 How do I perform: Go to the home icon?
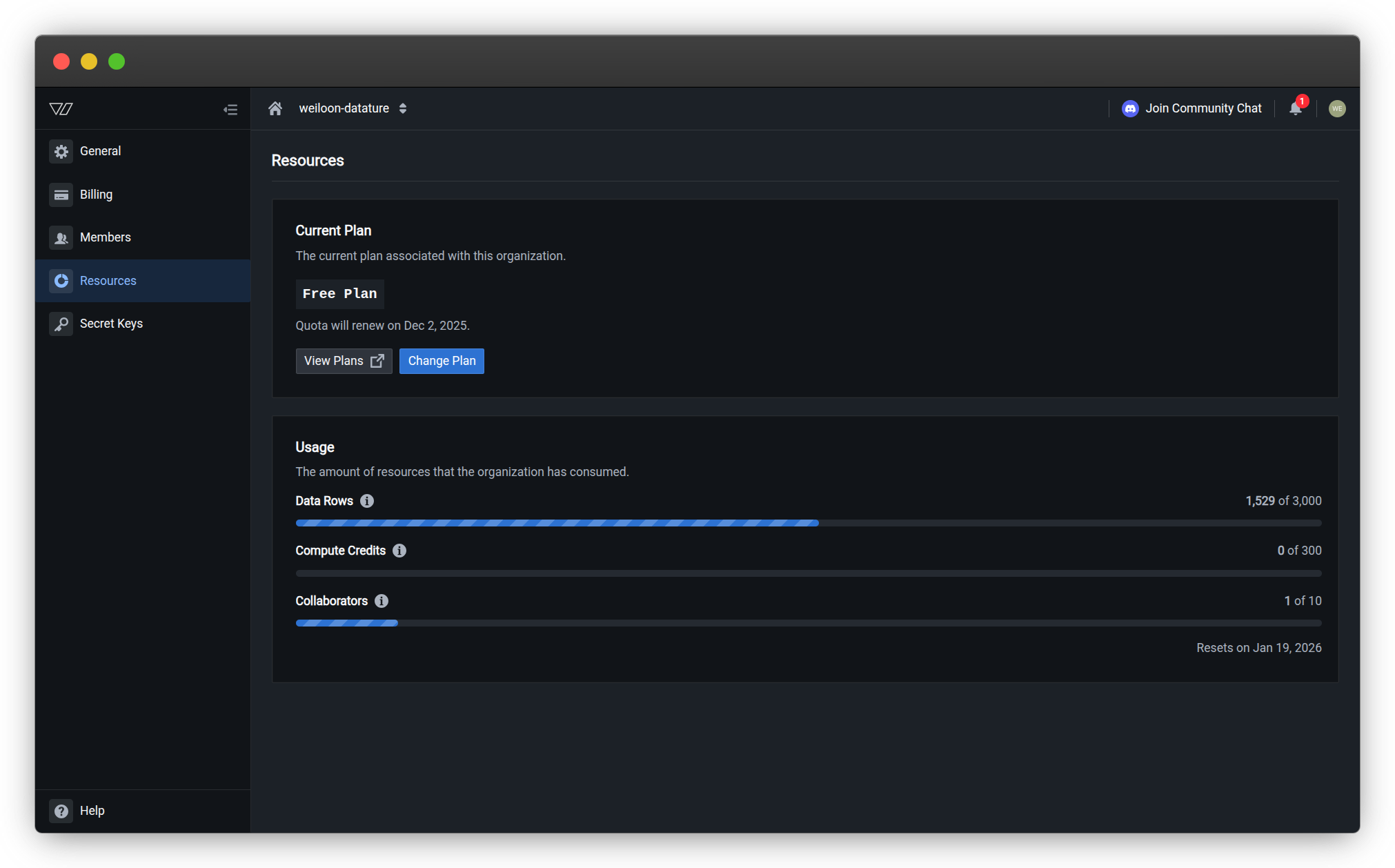[x=275, y=108]
